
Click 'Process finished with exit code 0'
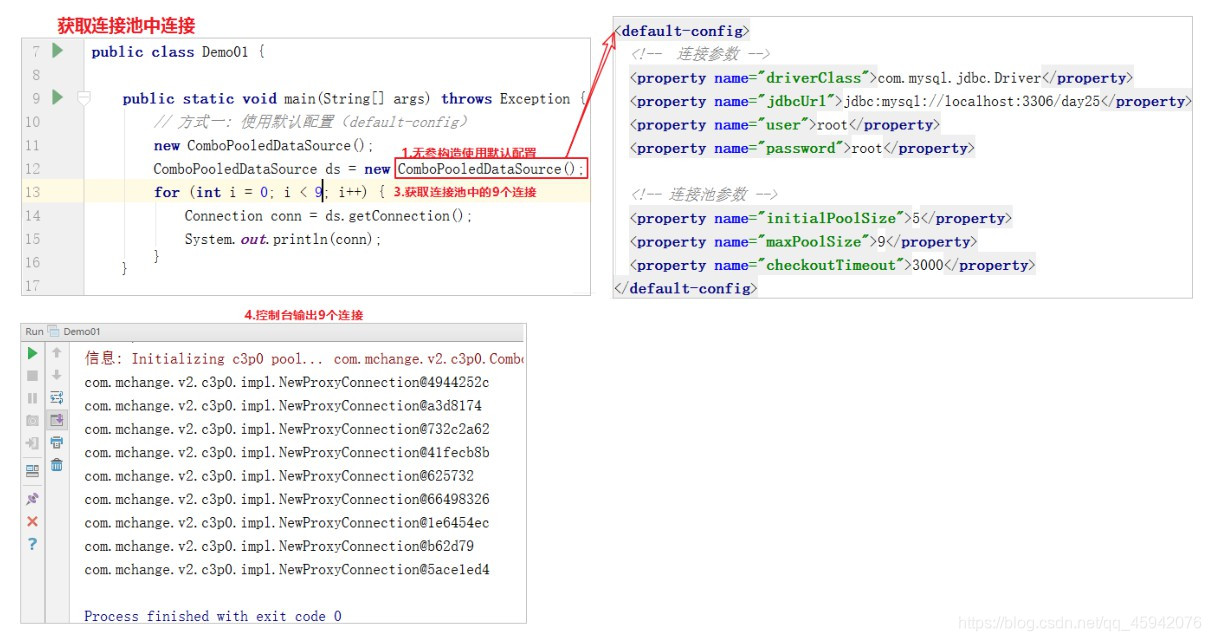click(x=213, y=616)
